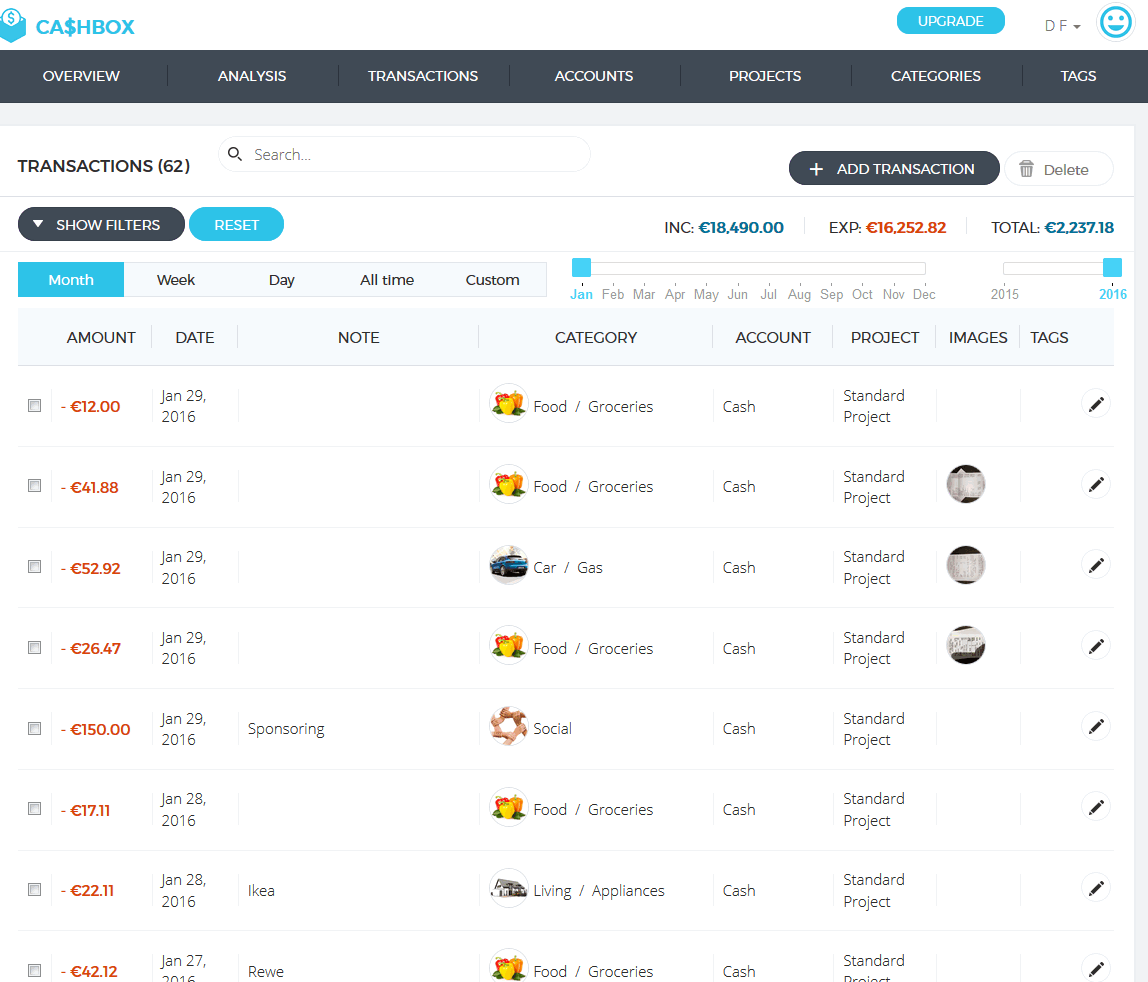
Task: Click the pencil edit icon for €12.00 transaction
Action: click(1096, 404)
